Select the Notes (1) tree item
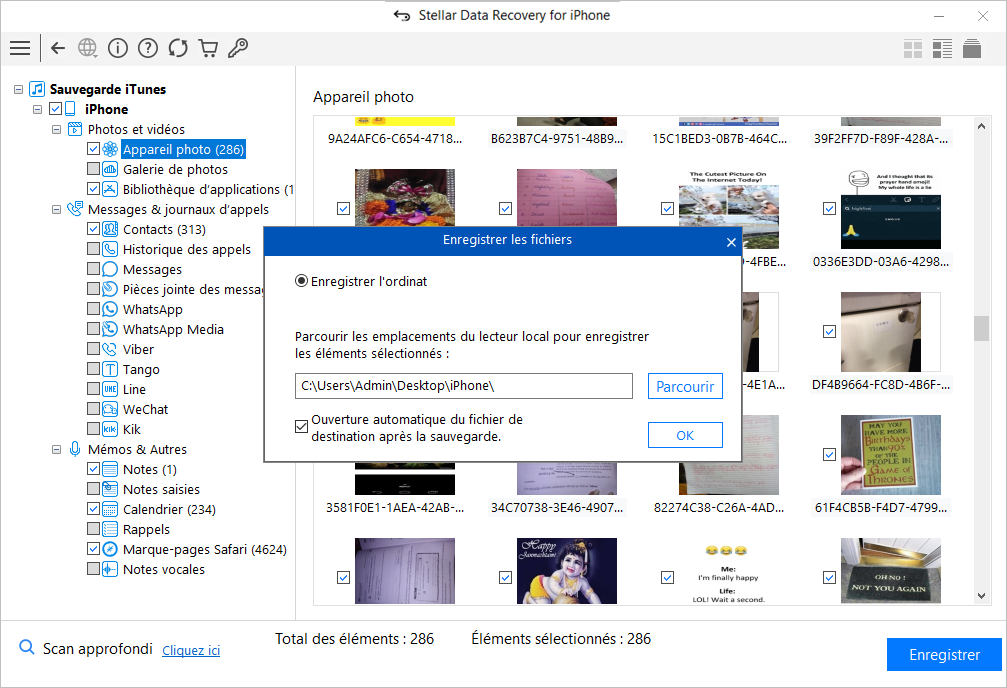 tap(150, 470)
